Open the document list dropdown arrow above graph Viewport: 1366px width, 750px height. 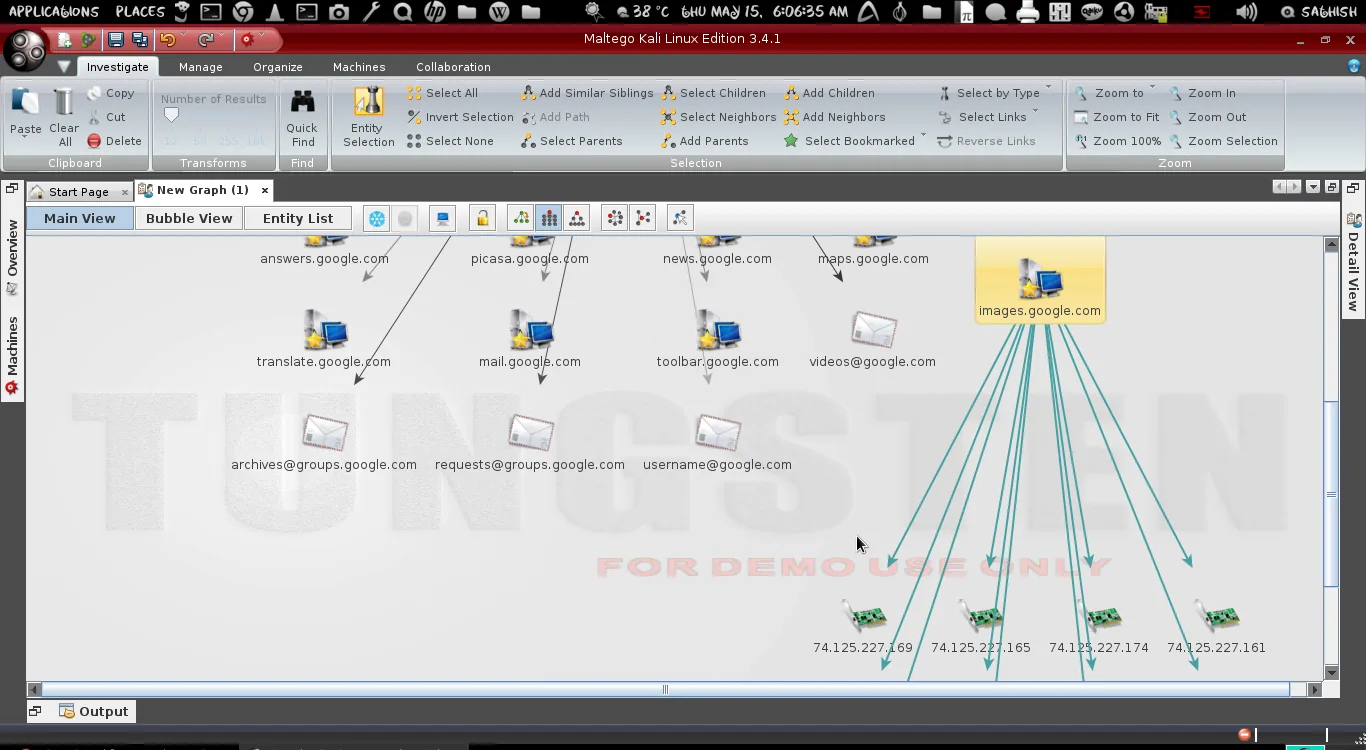(1314, 187)
